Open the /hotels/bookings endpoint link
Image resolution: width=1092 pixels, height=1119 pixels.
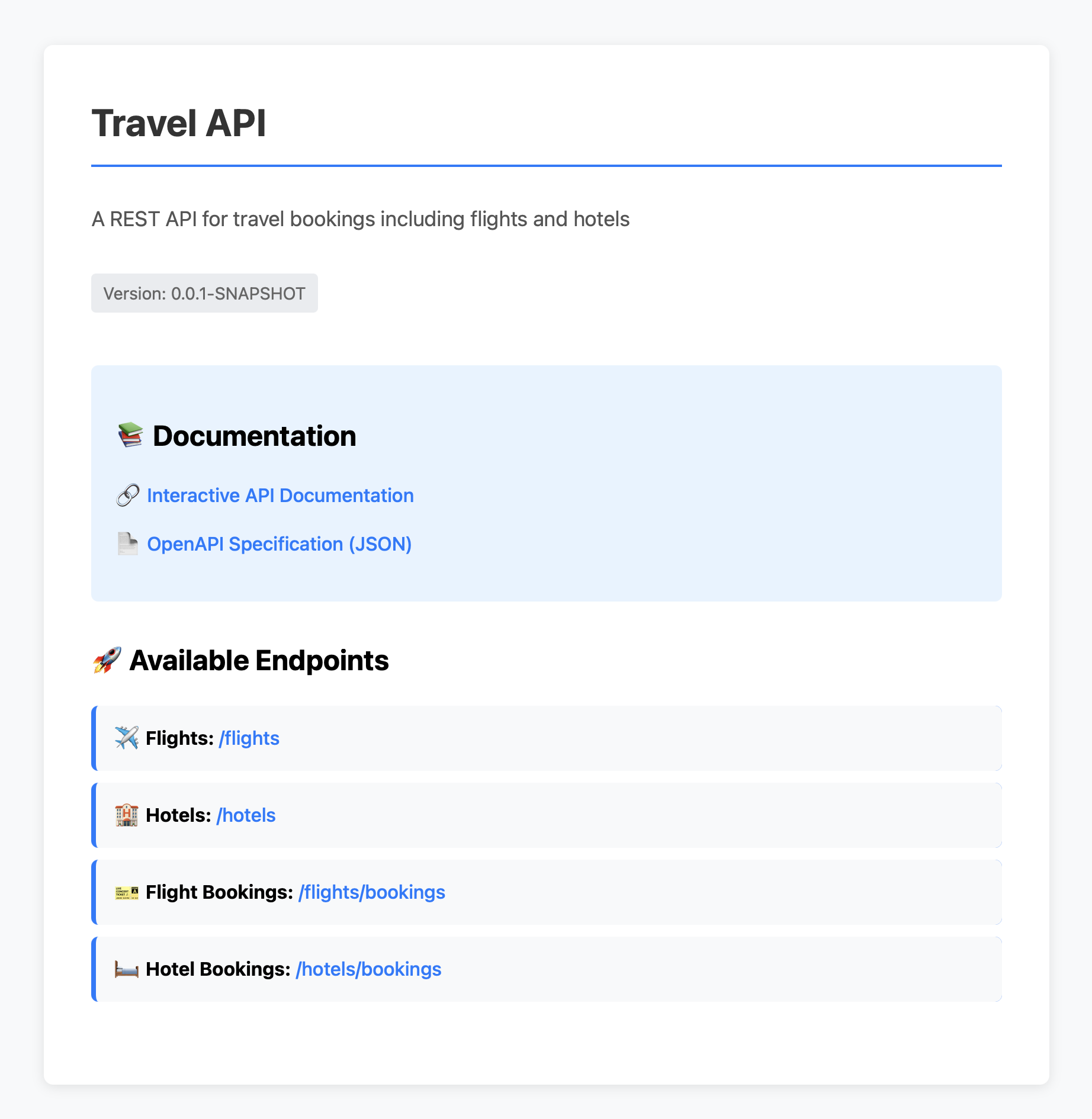(x=369, y=969)
